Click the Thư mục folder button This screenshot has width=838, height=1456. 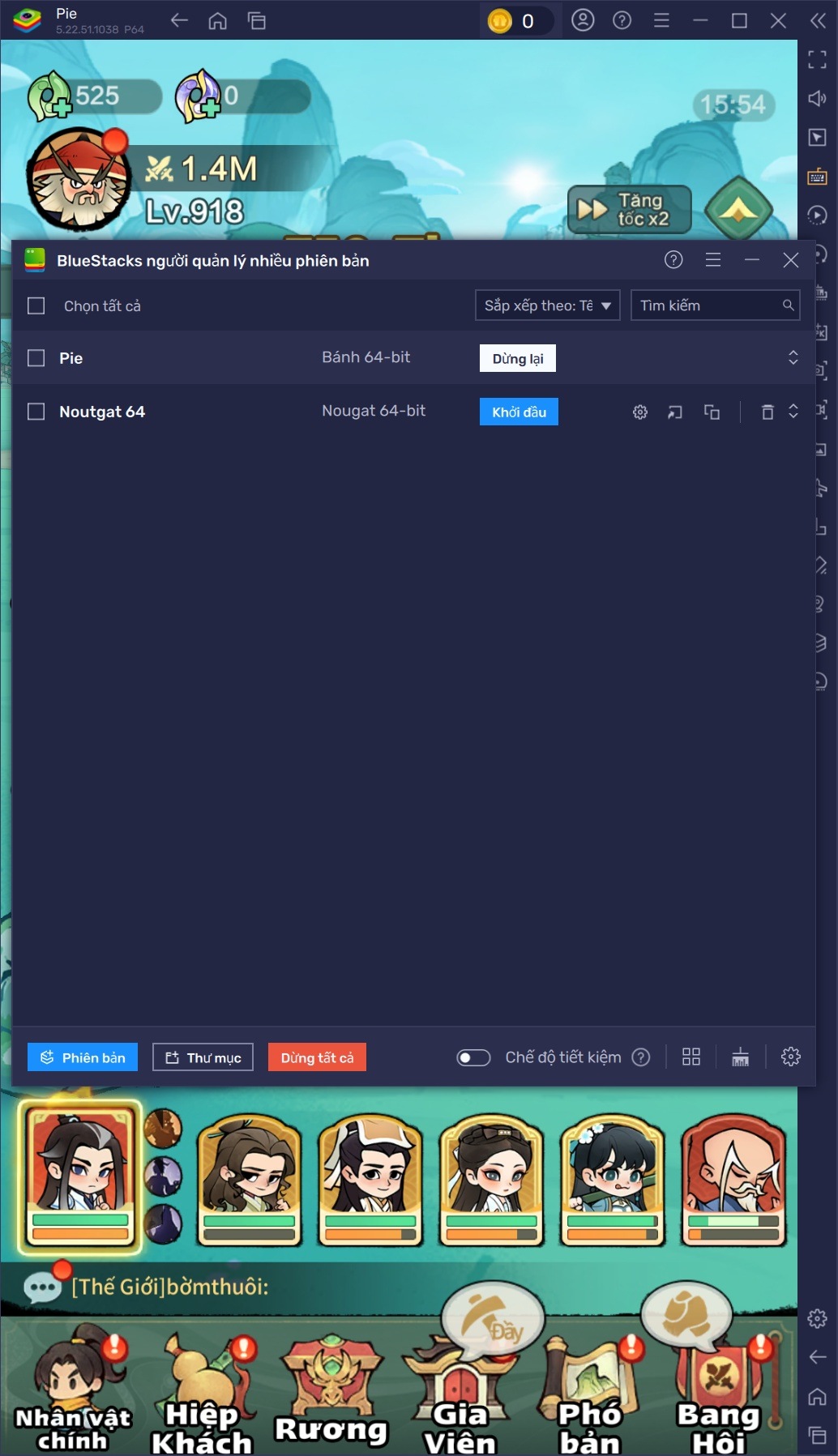point(203,1057)
